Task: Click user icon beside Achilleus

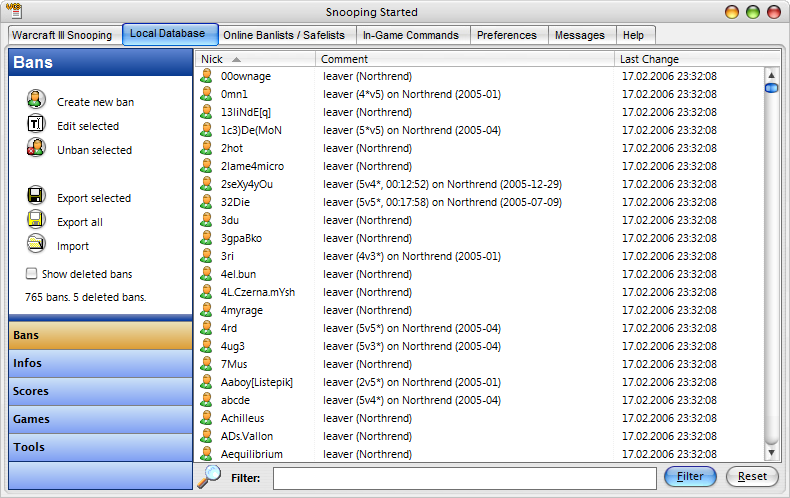Action: coord(206,418)
